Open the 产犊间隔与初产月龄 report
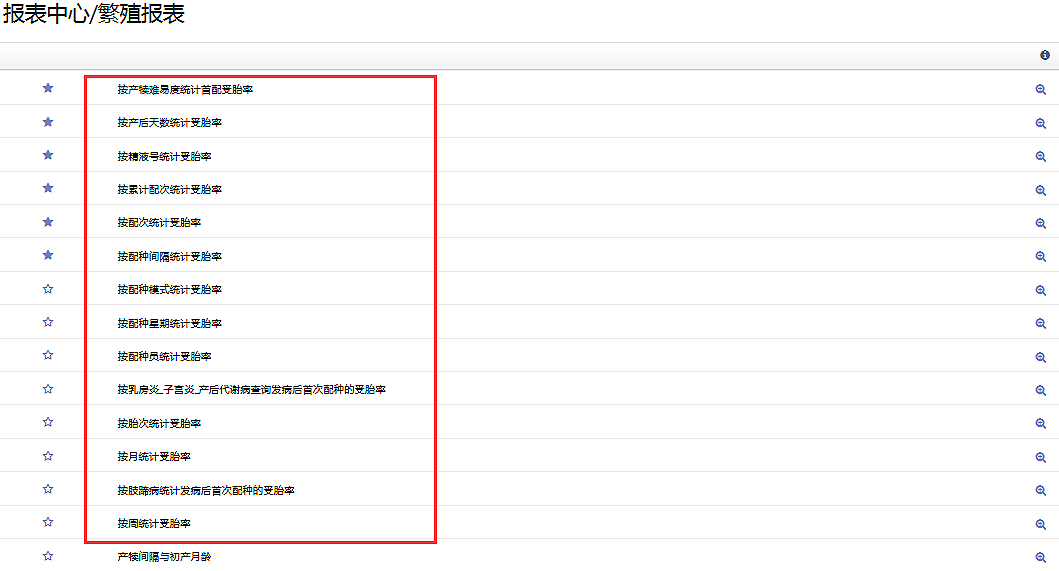Viewport: 1059px width, 571px height. click(164, 557)
